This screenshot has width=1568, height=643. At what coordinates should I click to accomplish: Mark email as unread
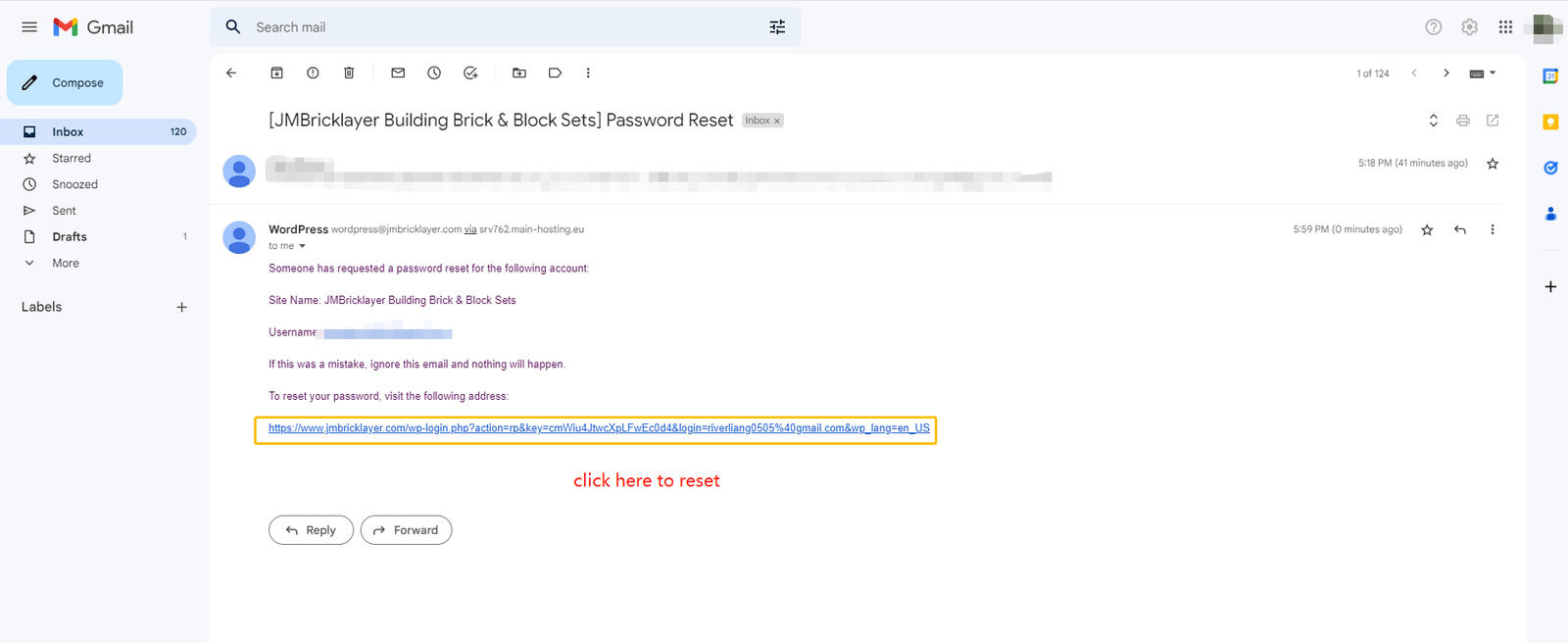pyautogui.click(x=398, y=73)
